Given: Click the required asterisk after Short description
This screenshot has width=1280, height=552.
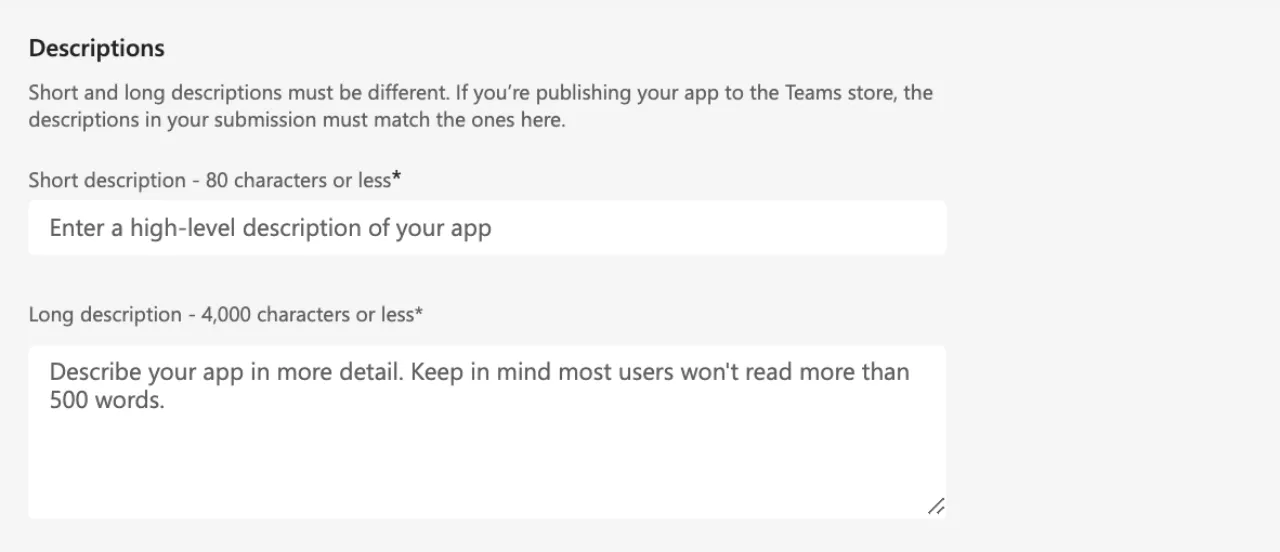Looking at the screenshot, I should point(397,178).
